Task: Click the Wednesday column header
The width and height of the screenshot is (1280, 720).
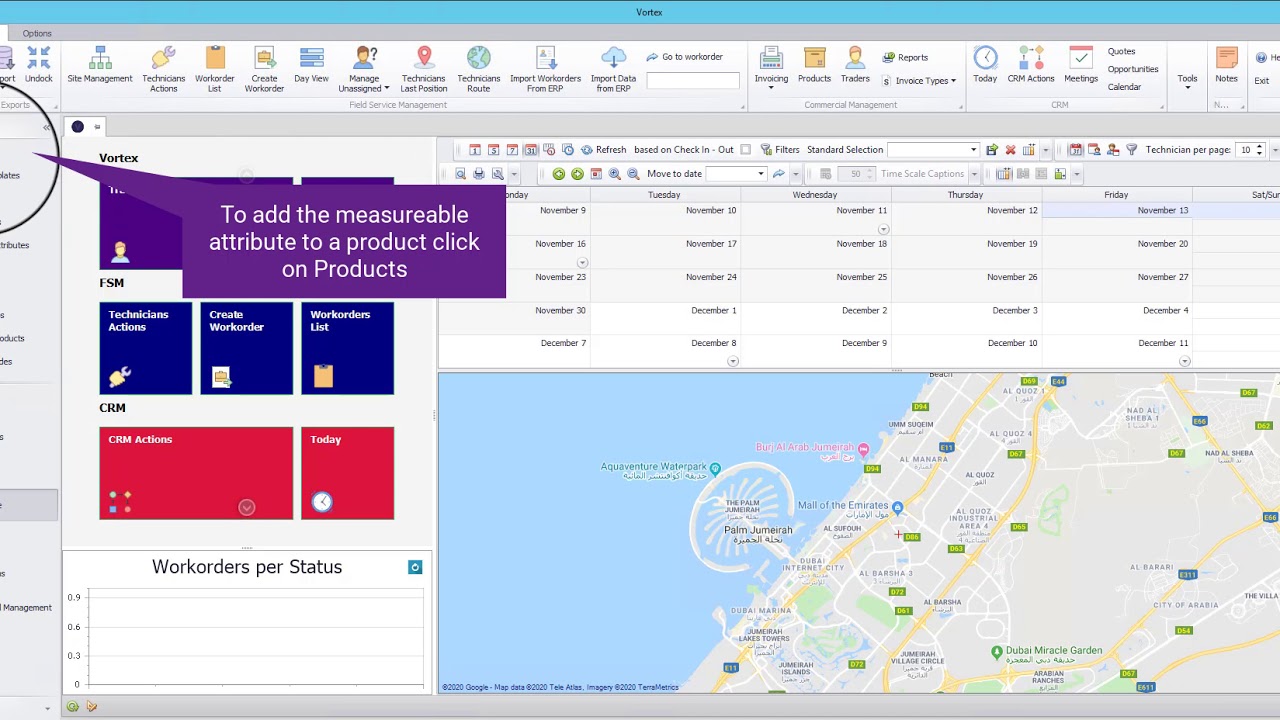Action: (x=815, y=195)
